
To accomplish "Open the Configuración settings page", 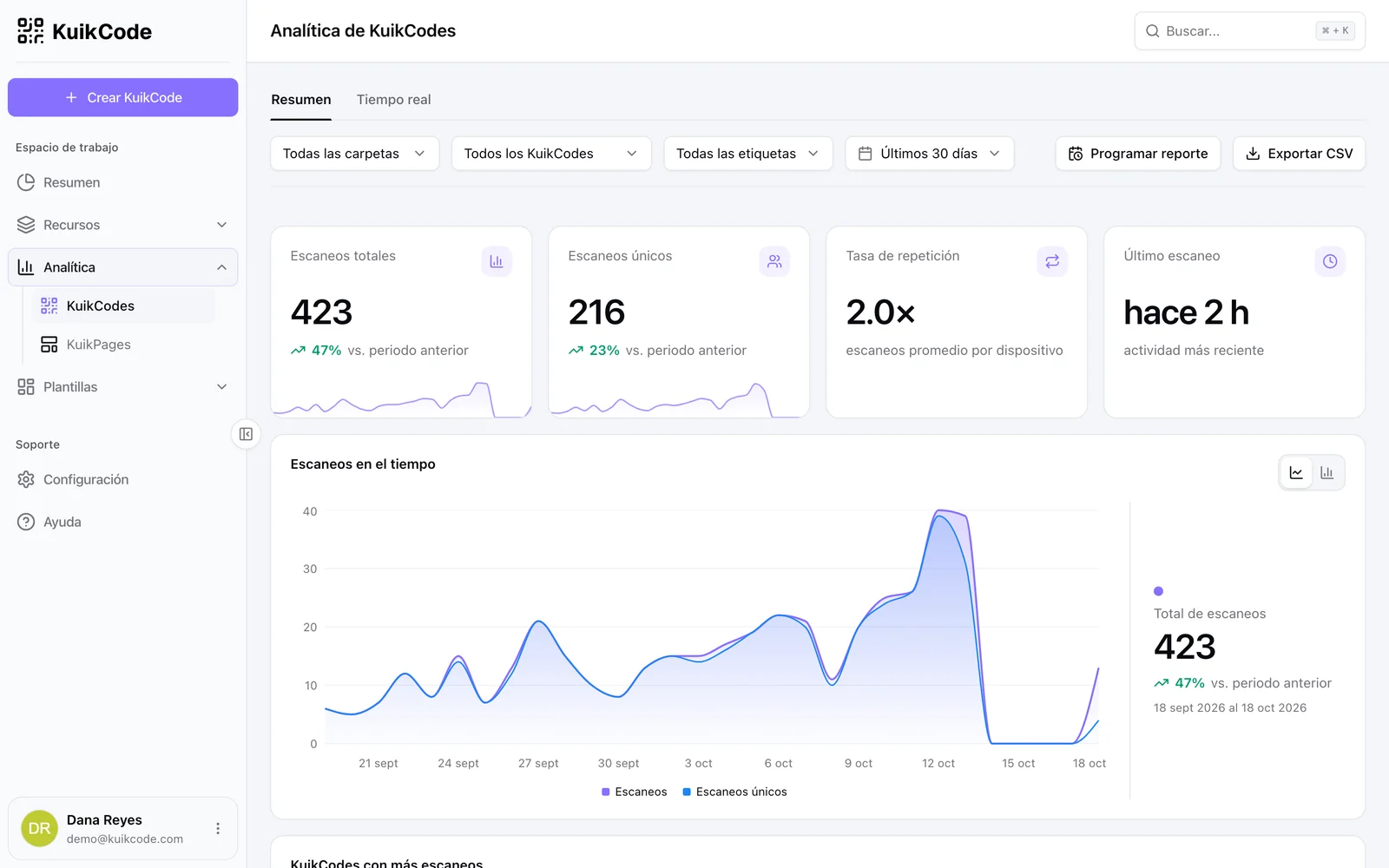I will pos(122,479).
